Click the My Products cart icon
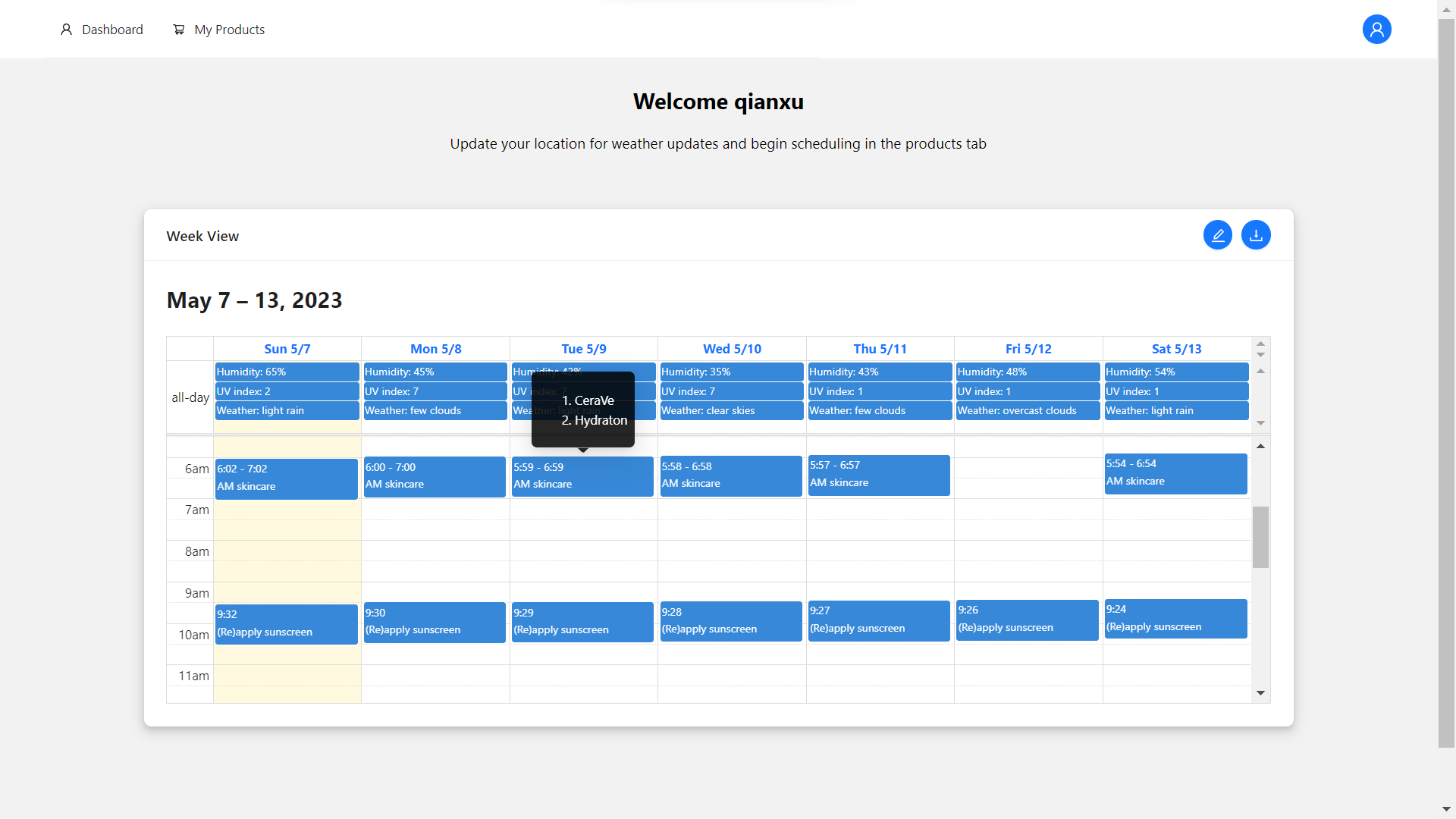1456x819 pixels. tap(179, 30)
